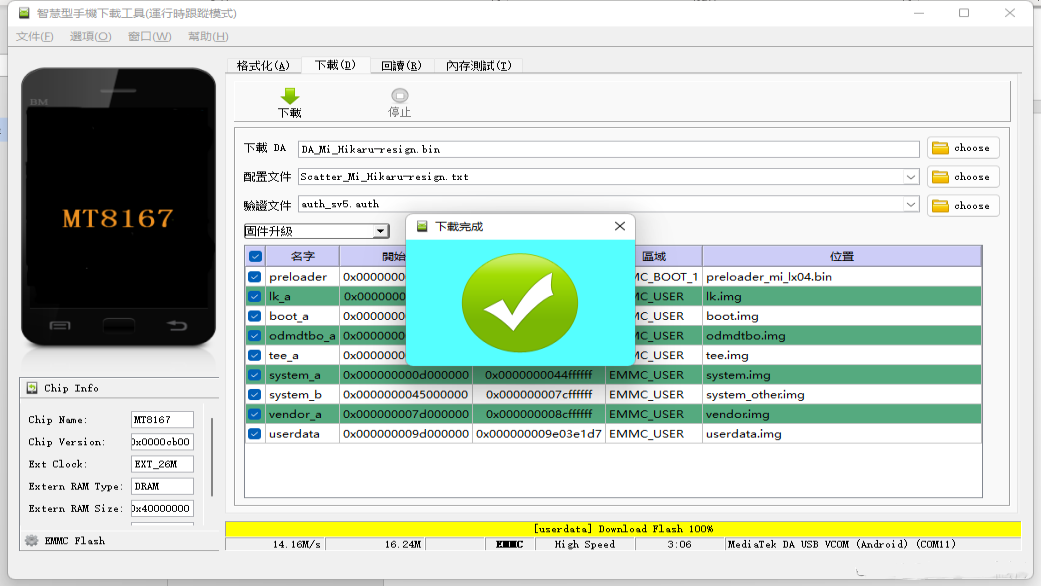Click the DA_Mi_Hikaru-resign.bin input field

click(x=600, y=147)
